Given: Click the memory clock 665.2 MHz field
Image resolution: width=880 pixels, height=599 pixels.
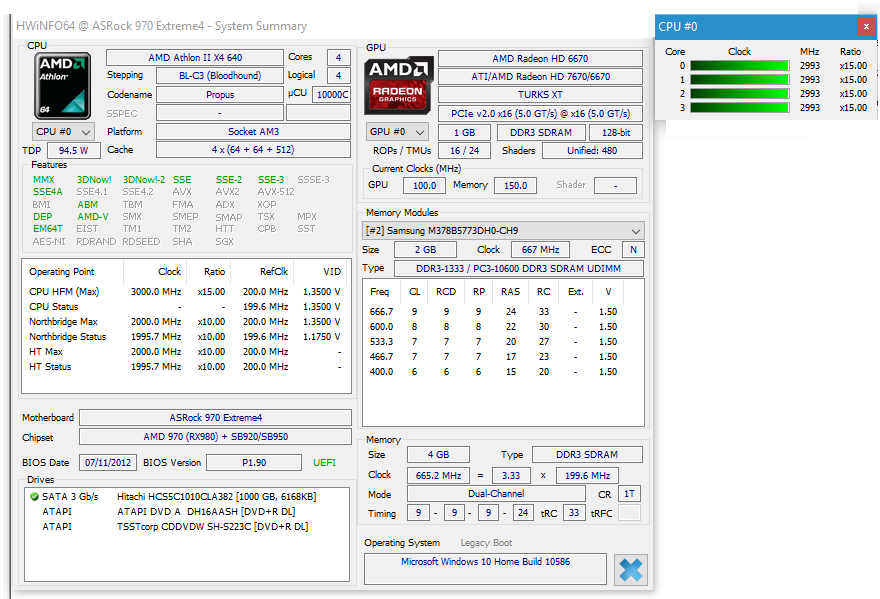Looking at the screenshot, I should point(438,476).
